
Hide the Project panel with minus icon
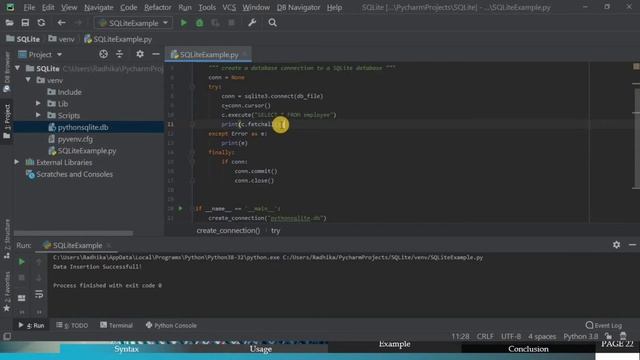point(156,54)
